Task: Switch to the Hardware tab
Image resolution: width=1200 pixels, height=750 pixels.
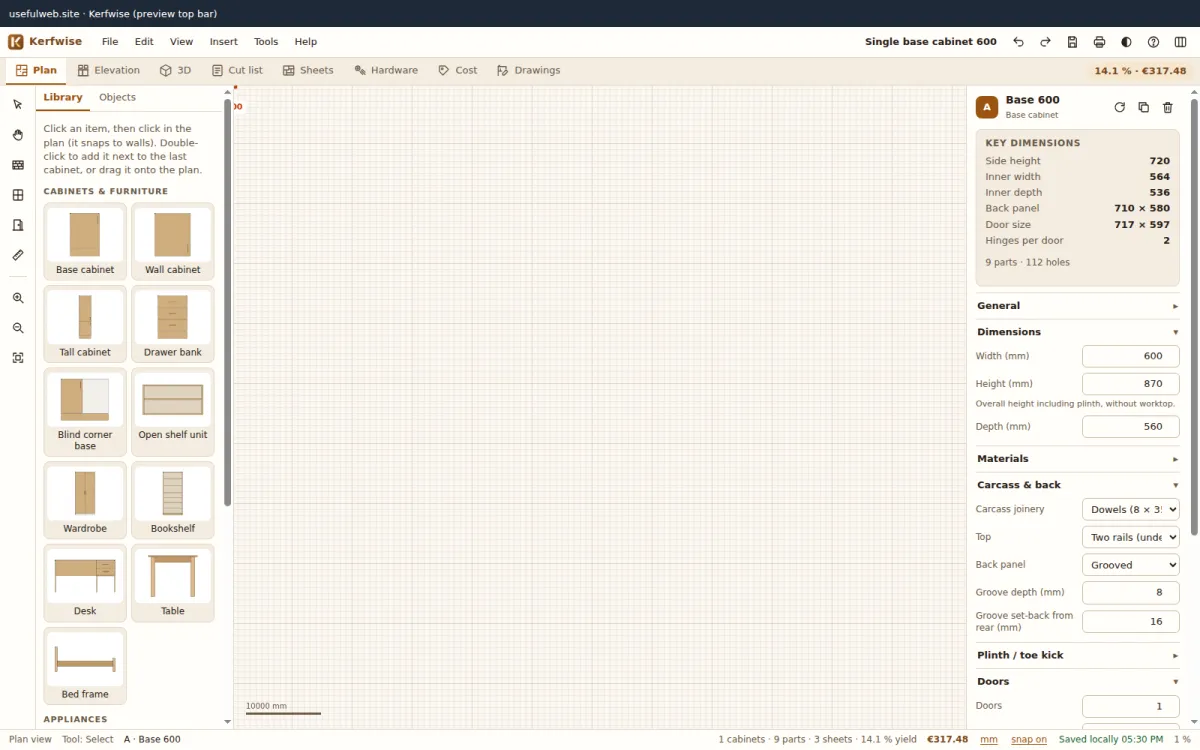Action: pos(386,70)
